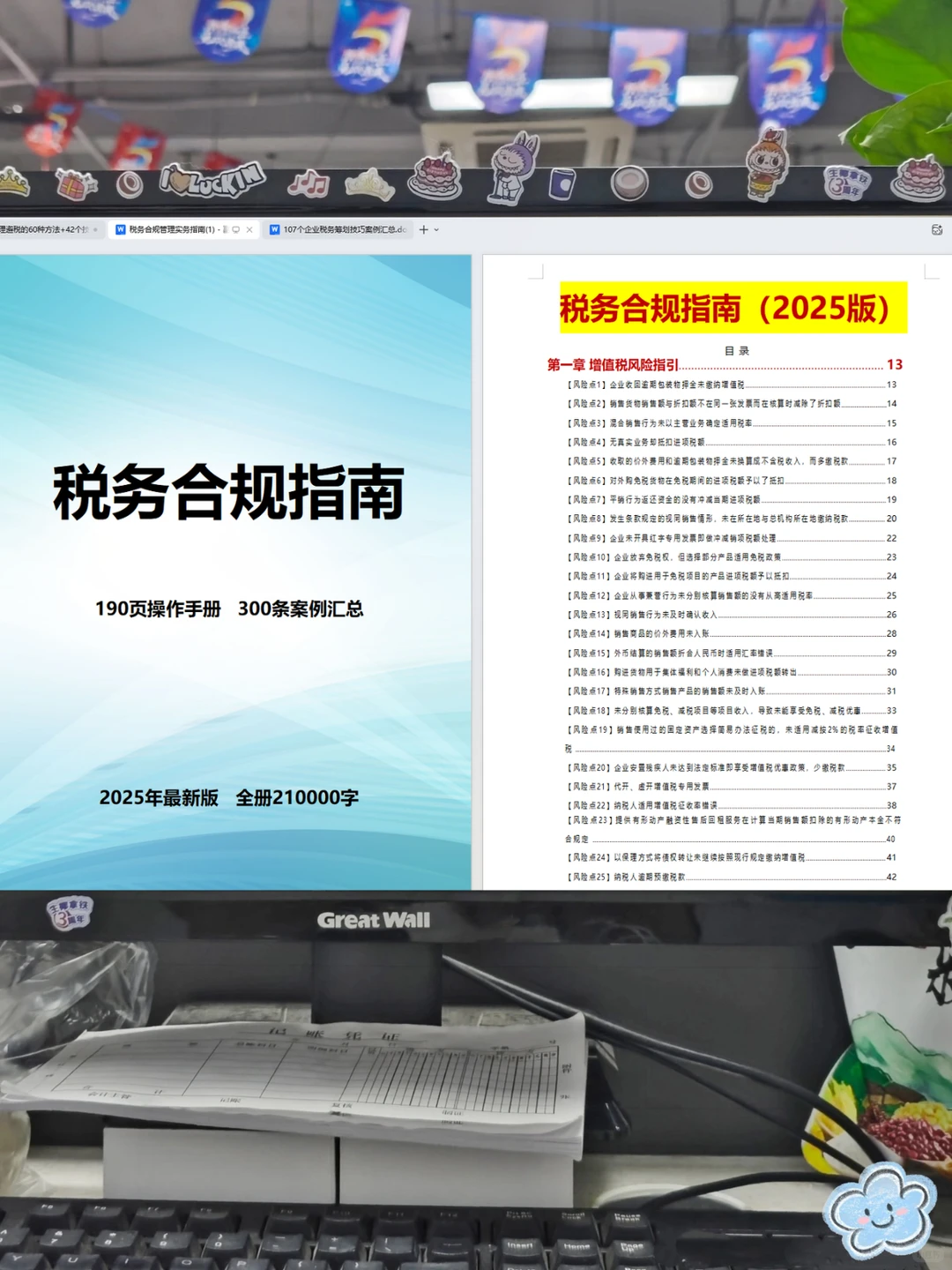The image size is (952, 1270).
Task: Select contents line 风险点18 未分别核算免税、减税项目
Action: [730, 710]
